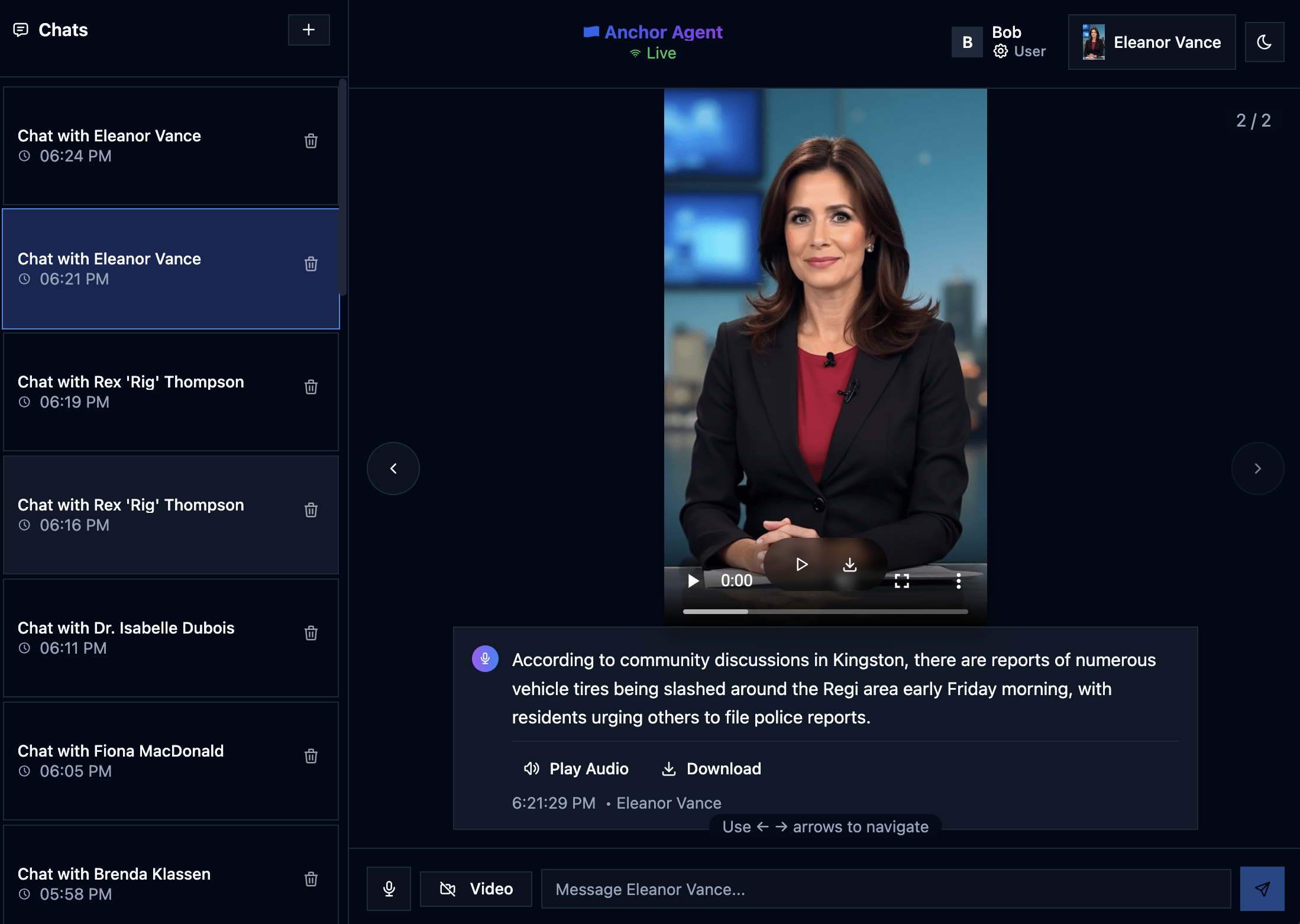
Task: Enter video fullscreen mode
Action: point(901,581)
